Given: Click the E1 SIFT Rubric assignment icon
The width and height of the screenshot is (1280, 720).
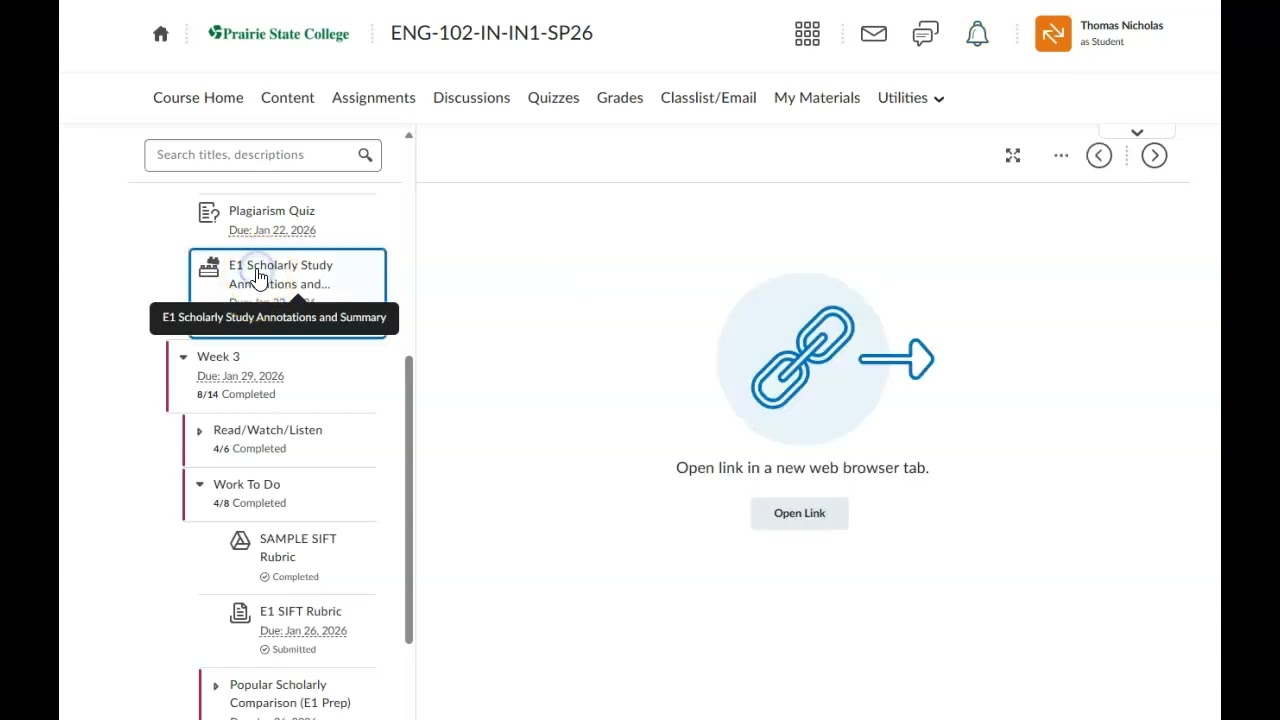Looking at the screenshot, I should [240, 613].
